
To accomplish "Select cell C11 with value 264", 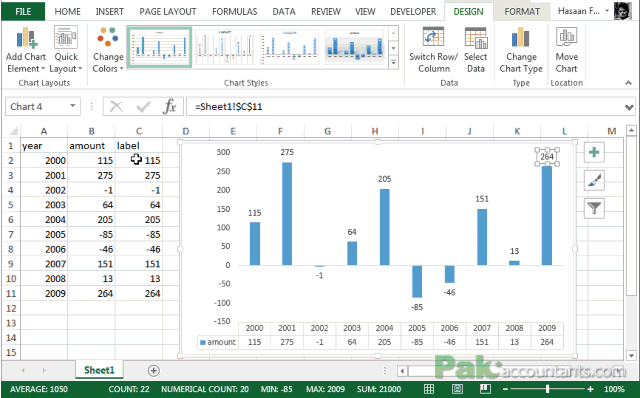I will pos(139,293).
